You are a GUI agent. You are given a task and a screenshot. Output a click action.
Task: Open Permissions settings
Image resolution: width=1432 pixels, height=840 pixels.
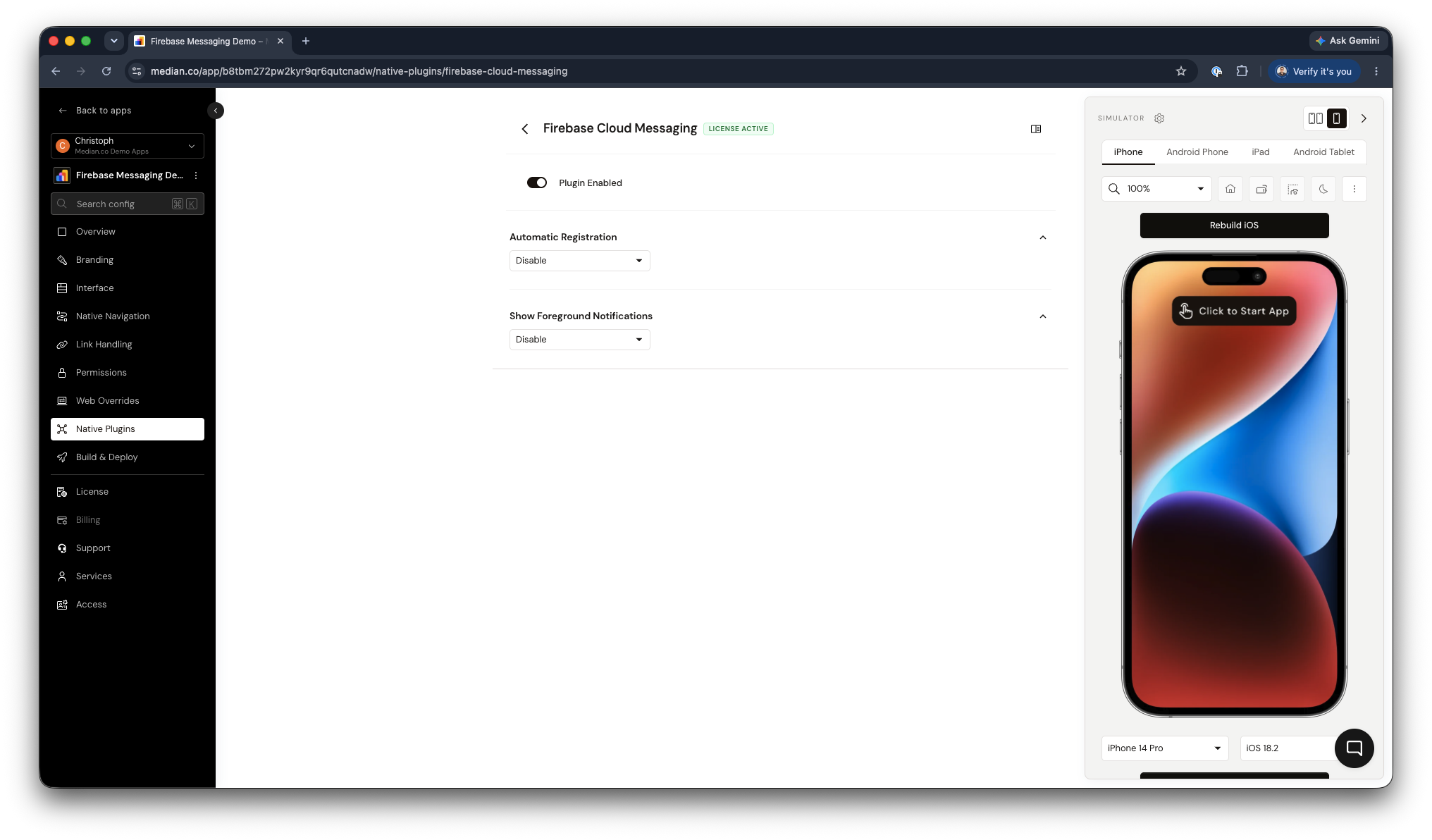128,373
